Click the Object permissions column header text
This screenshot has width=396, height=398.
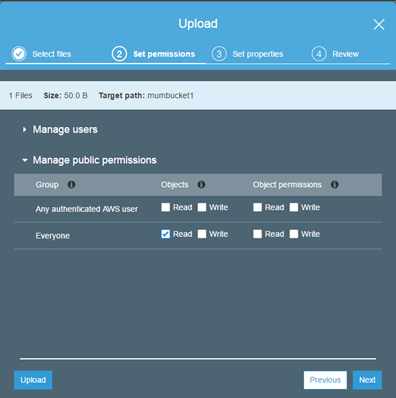(x=287, y=185)
